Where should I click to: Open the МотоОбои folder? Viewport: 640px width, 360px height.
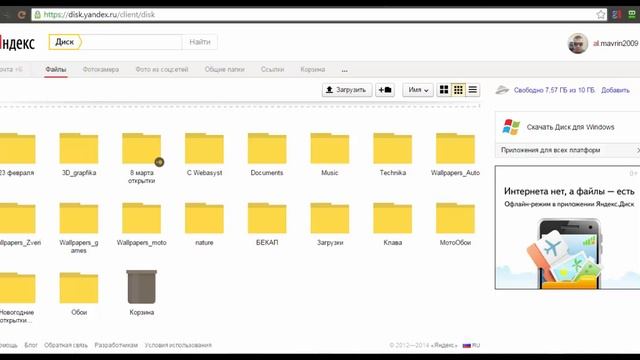tap(455, 218)
